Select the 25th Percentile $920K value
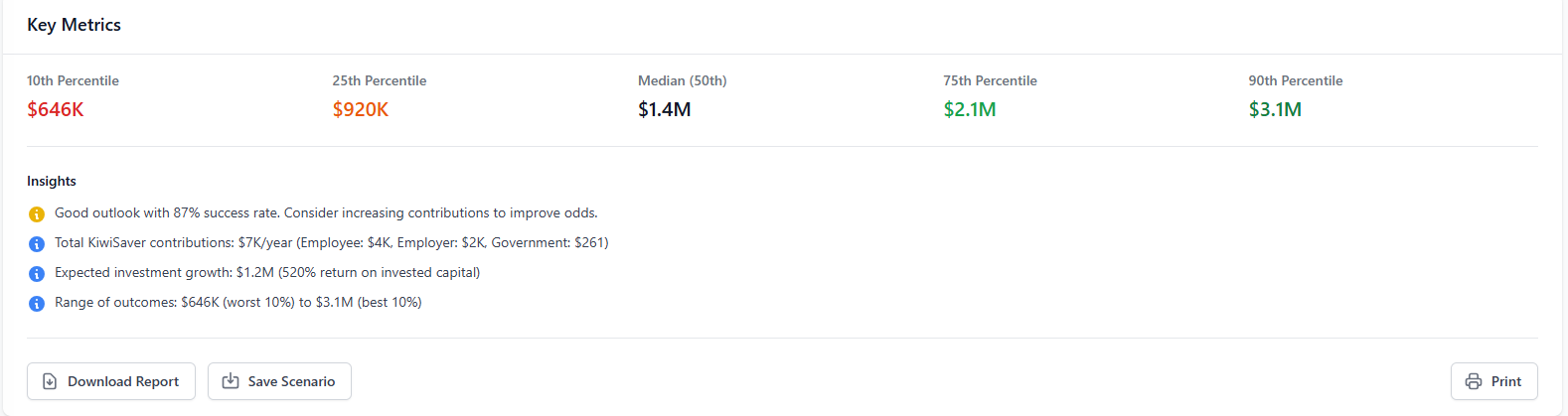Image resolution: width=1568 pixels, height=416 pixels. 361,109
